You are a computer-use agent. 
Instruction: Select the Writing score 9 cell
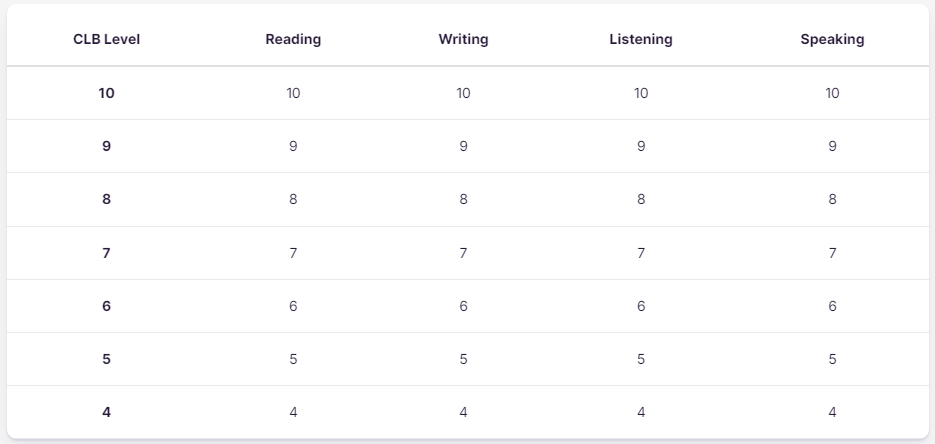click(463, 146)
